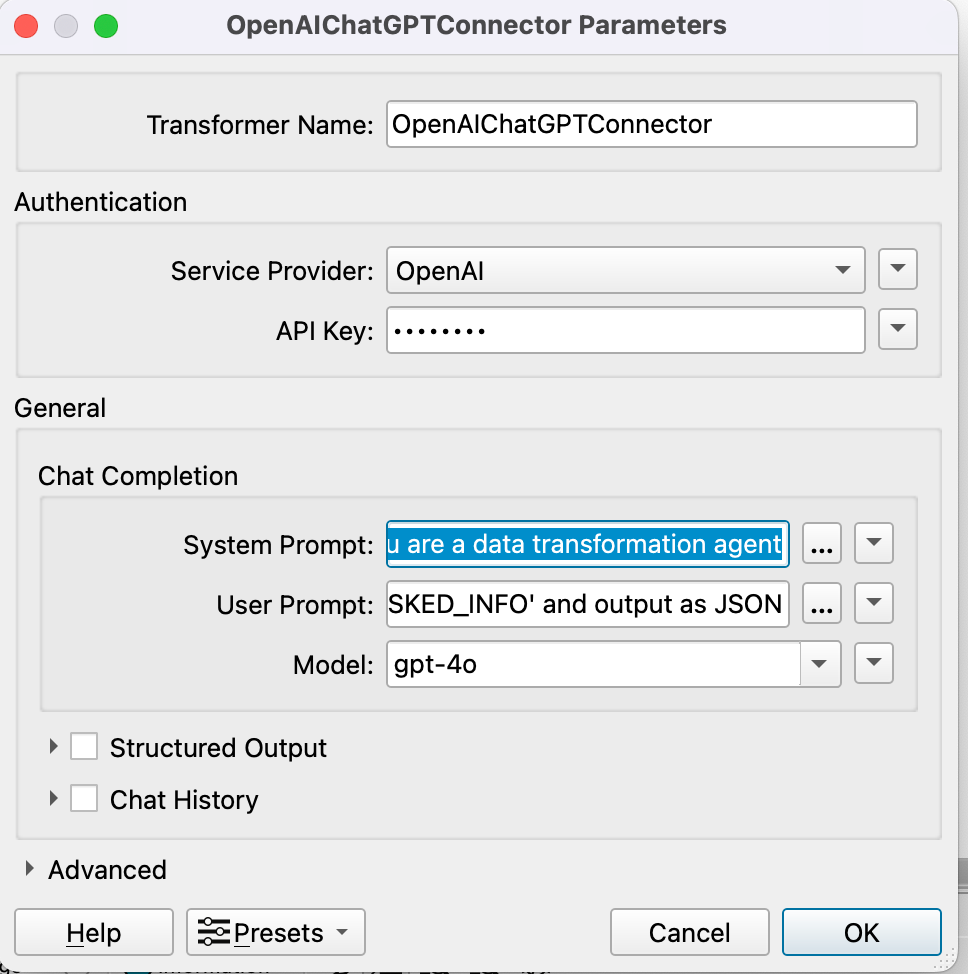Expand the Advanced section
This screenshot has height=974, width=968.
31,870
